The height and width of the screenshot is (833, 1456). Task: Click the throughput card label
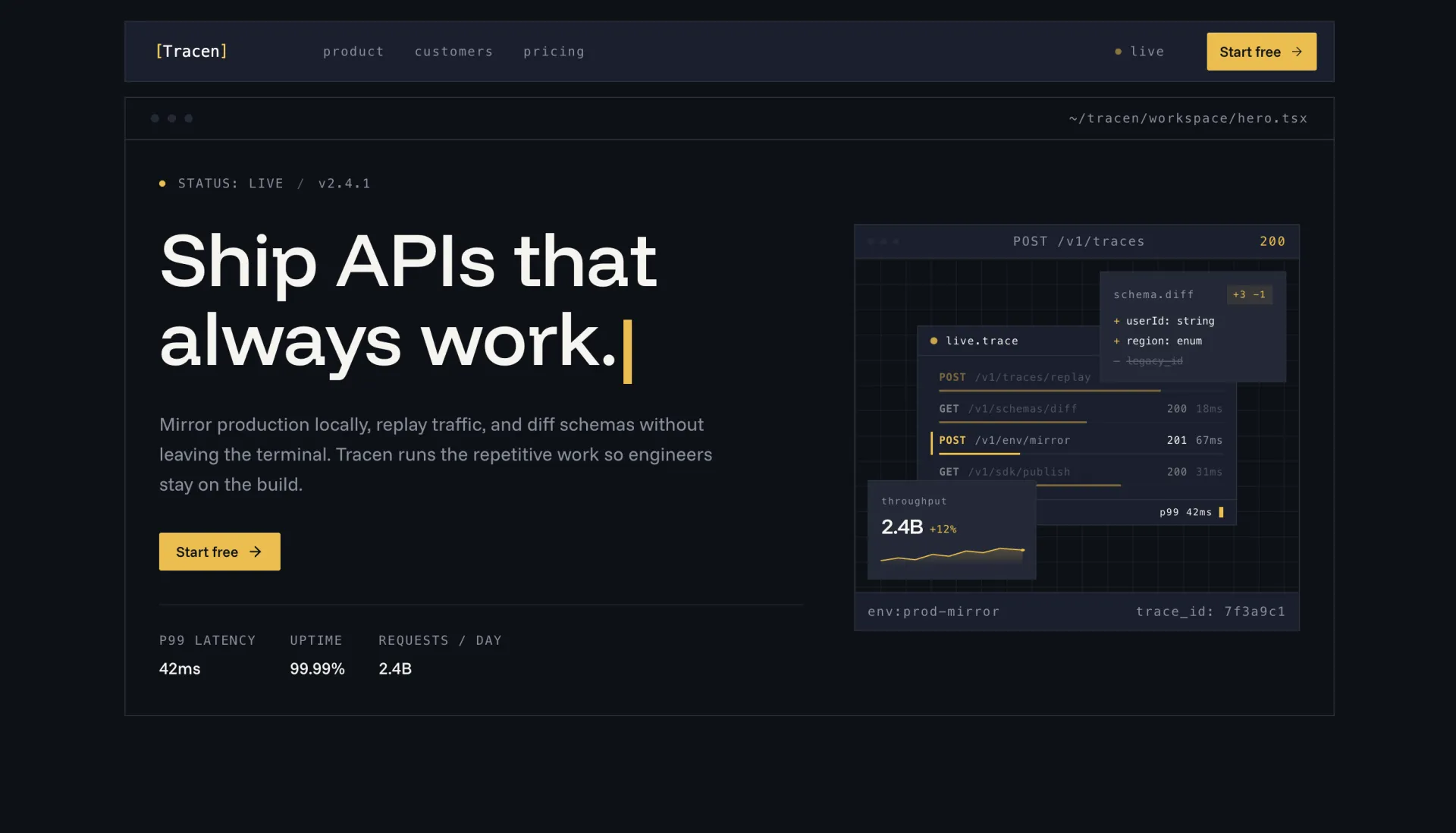[x=914, y=501]
